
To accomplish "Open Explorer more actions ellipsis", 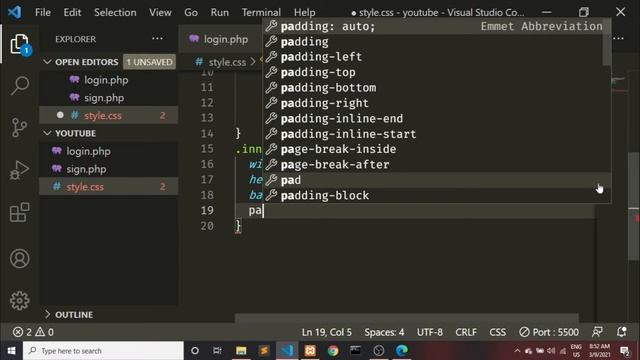I will (157, 39).
